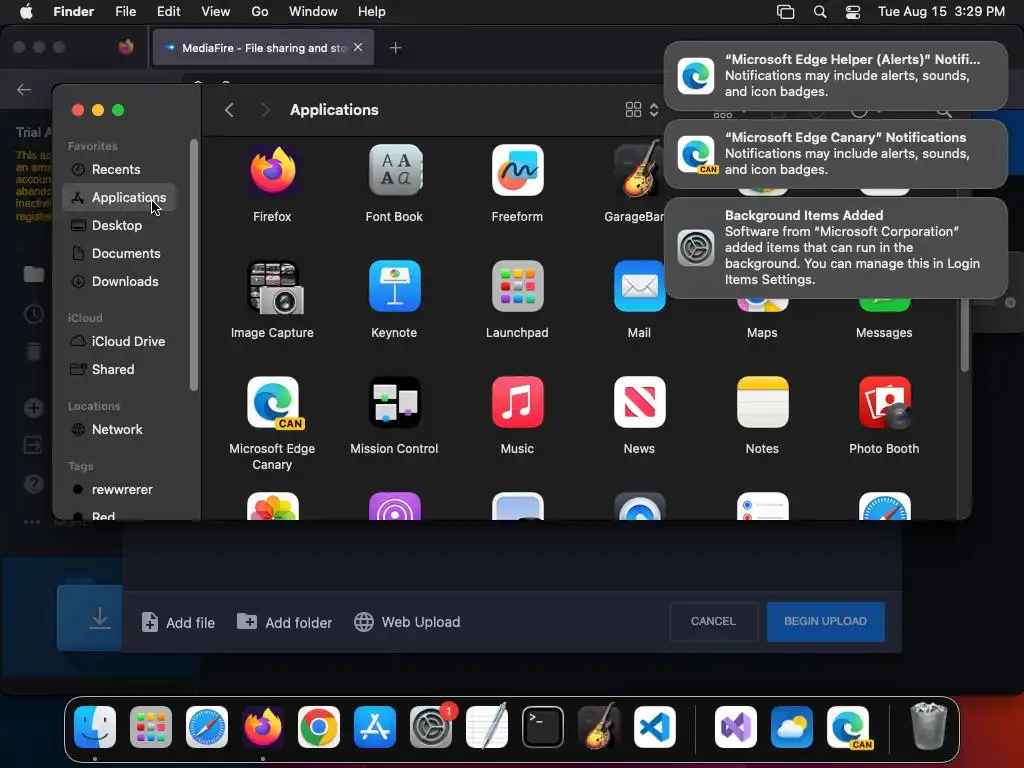Open the Microsoft Edge Canary Notifications banner
The width and height of the screenshot is (1024, 768).
(x=835, y=154)
